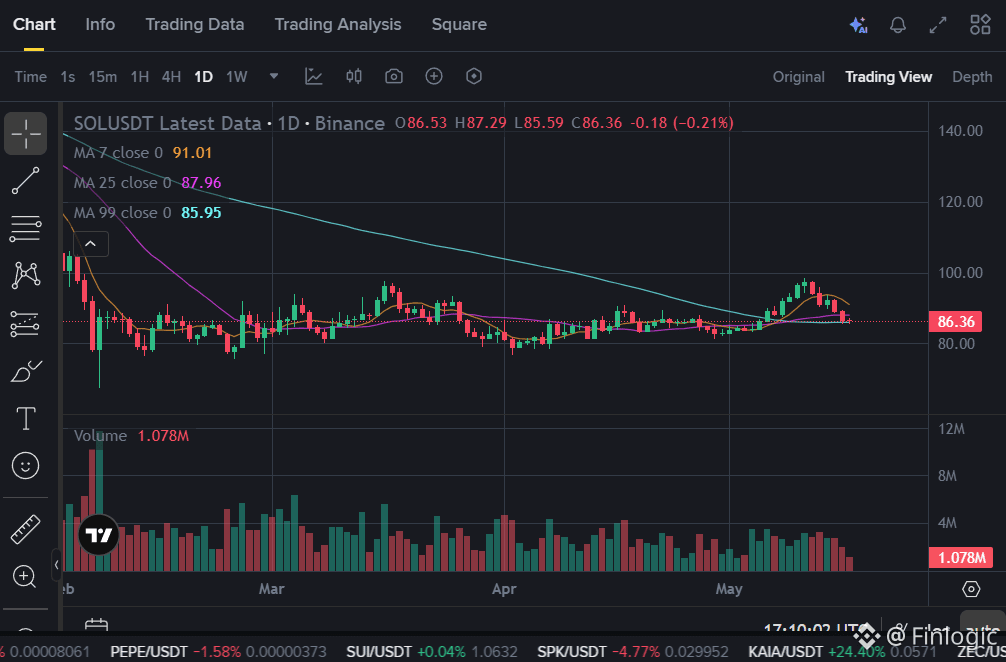Screen dimensions: 1006x662
Task: Select the brush drawing tool
Action: 26,371
